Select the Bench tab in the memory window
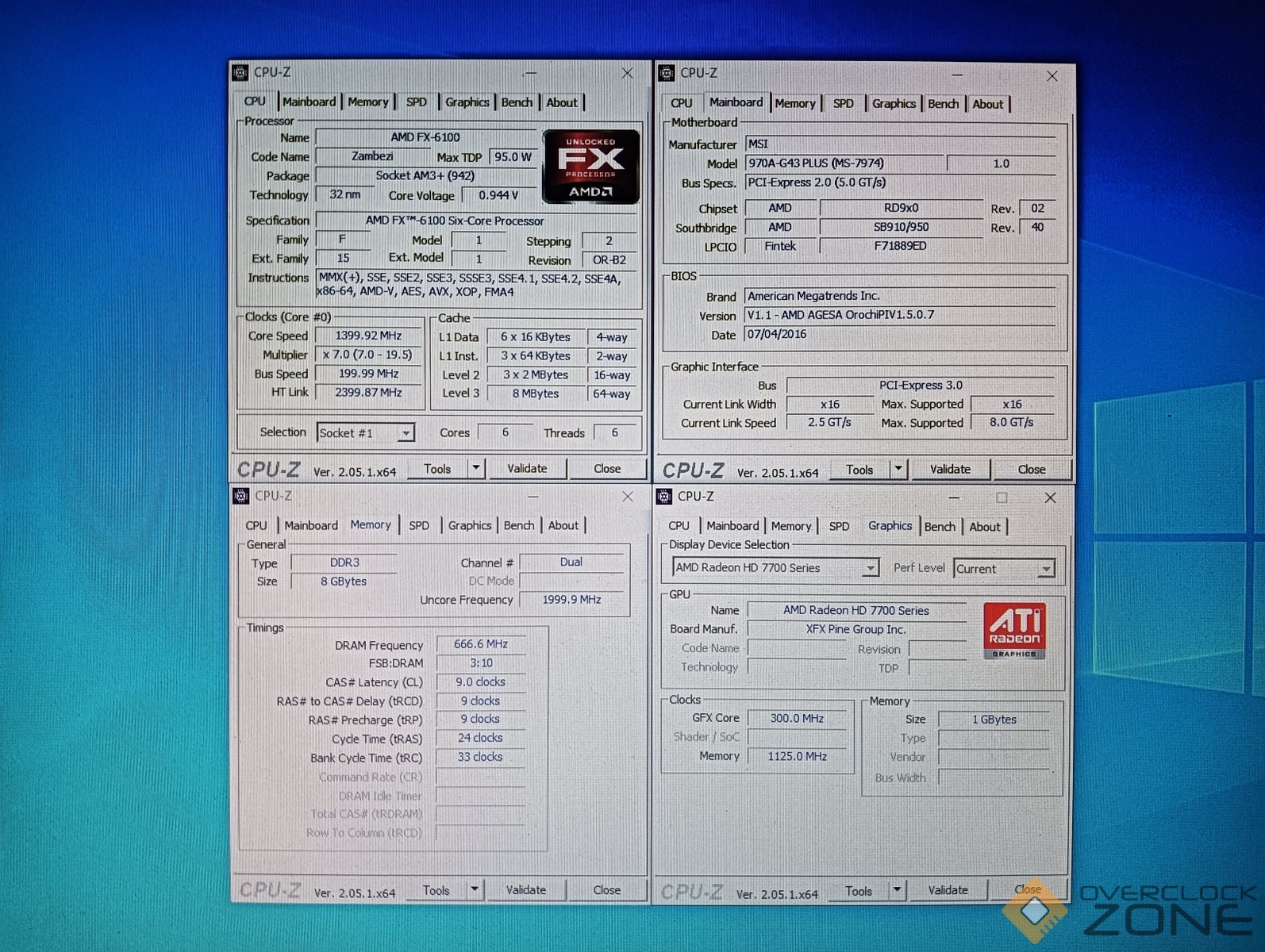This screenshot has height=952, width=1265. click(x=519, y=525)
